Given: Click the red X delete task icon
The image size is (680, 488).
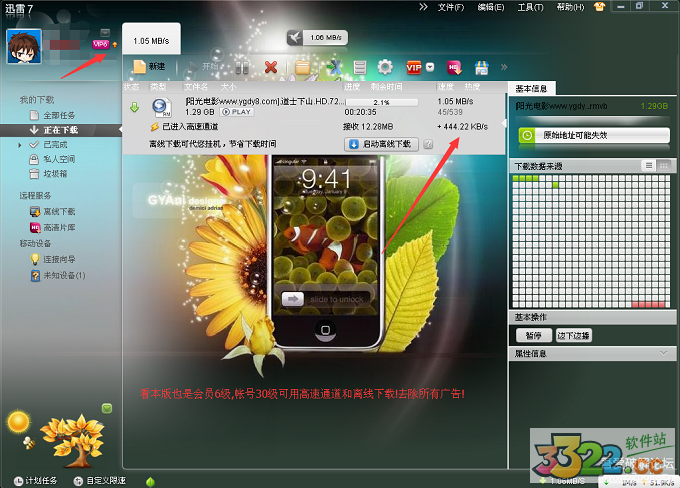Looking at the screenshot, I should (x=271, y=67).
